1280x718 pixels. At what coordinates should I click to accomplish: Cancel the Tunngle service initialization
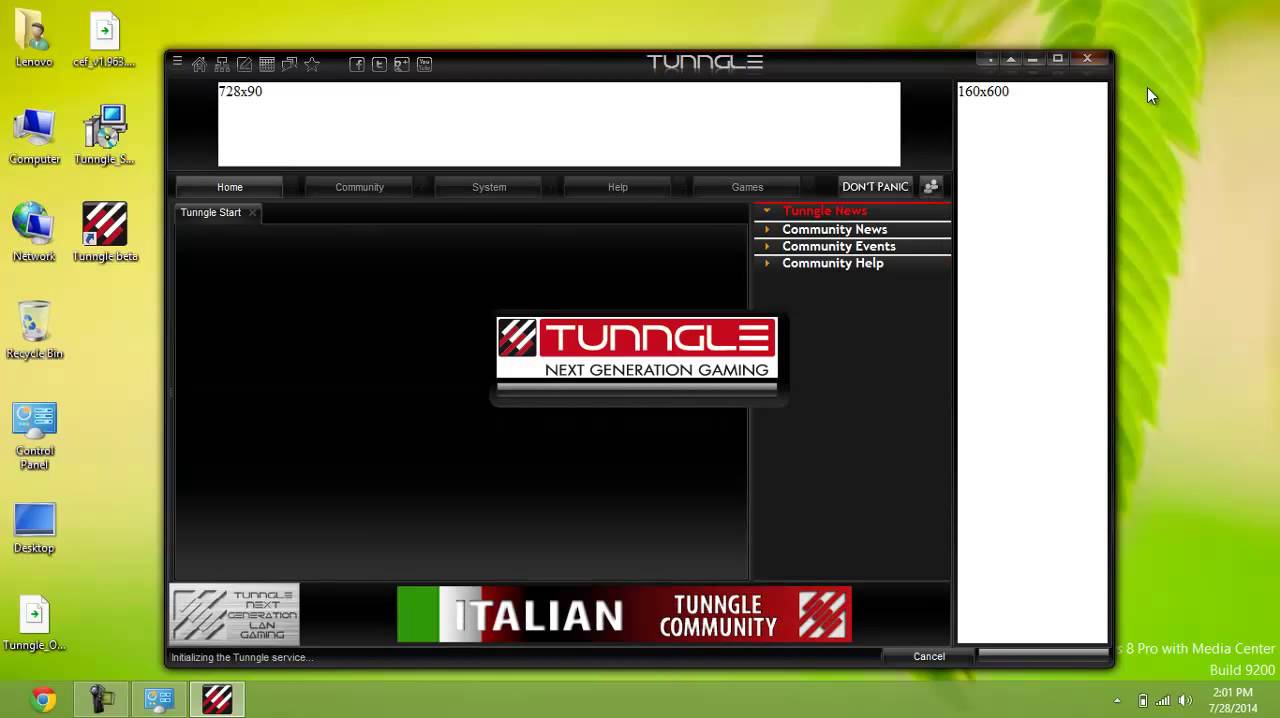929,656
